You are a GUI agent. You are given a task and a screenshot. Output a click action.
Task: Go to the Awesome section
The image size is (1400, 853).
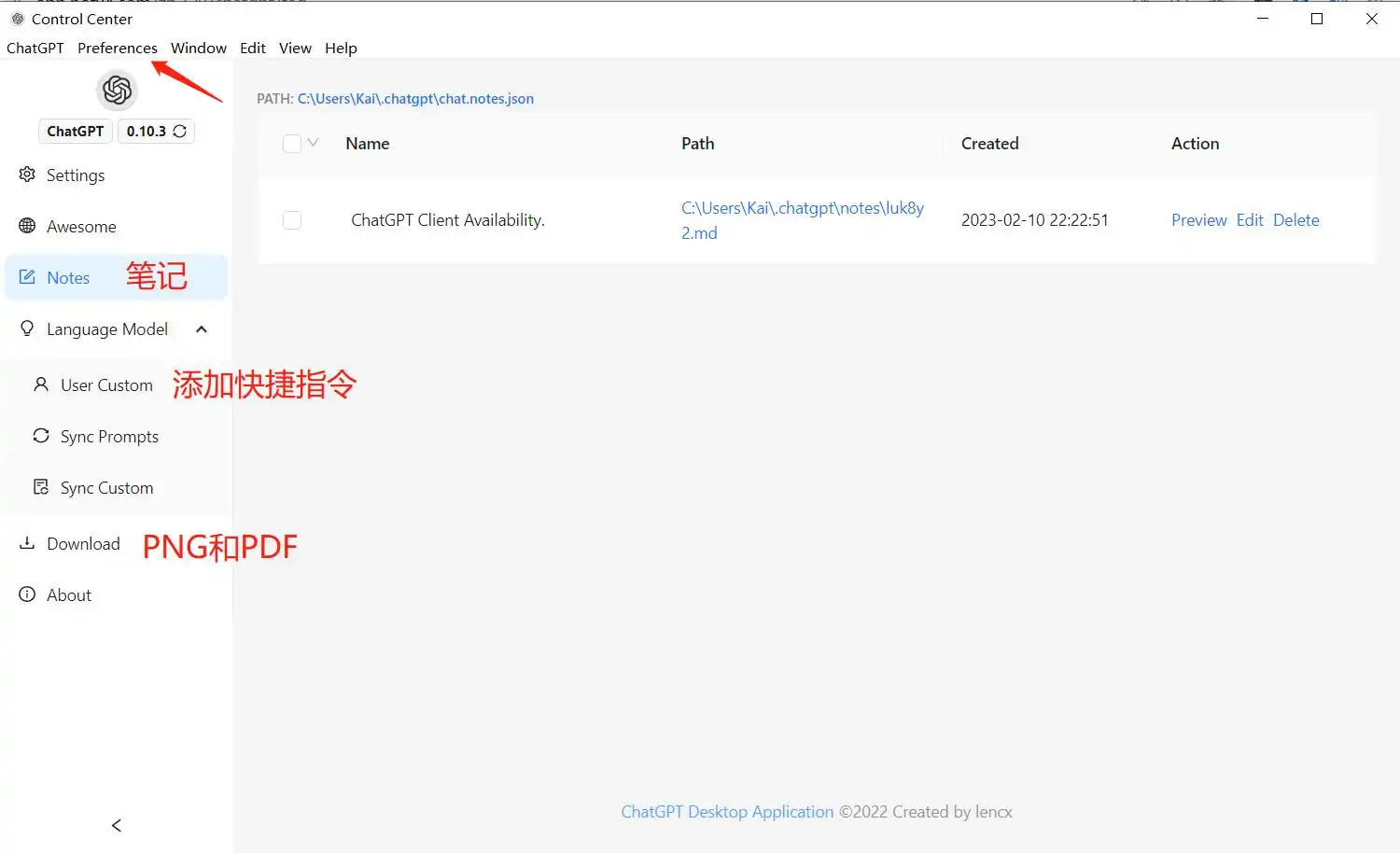click(x=117, y=226)
